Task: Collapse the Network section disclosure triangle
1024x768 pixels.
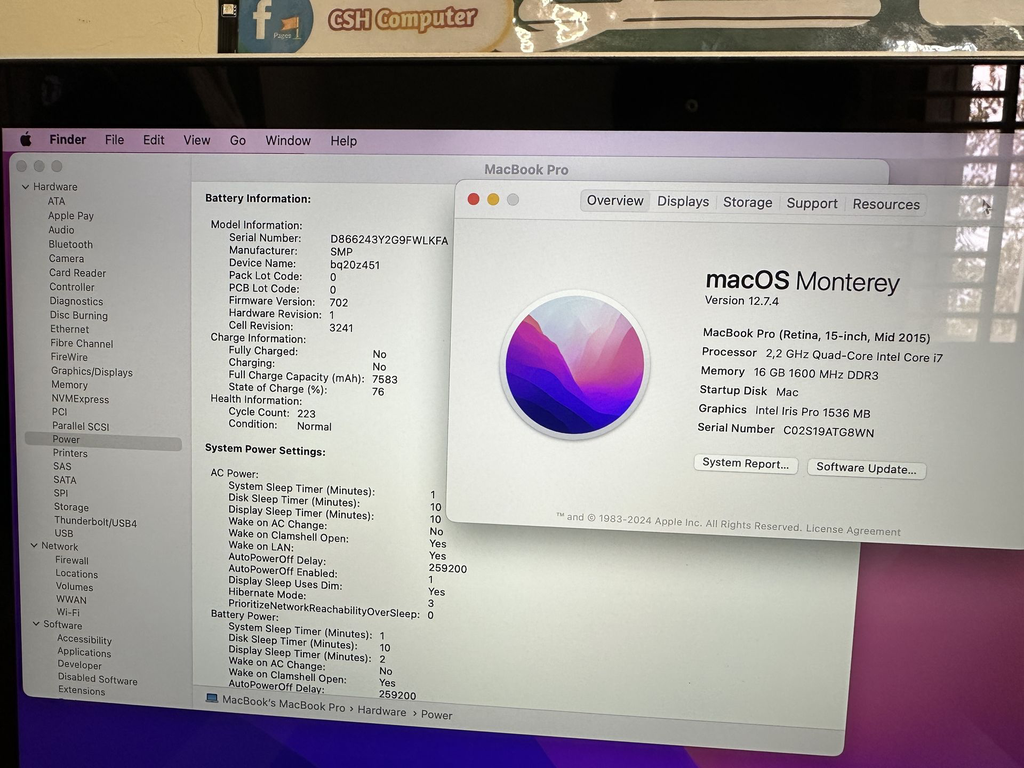Action: coord(33,546)
